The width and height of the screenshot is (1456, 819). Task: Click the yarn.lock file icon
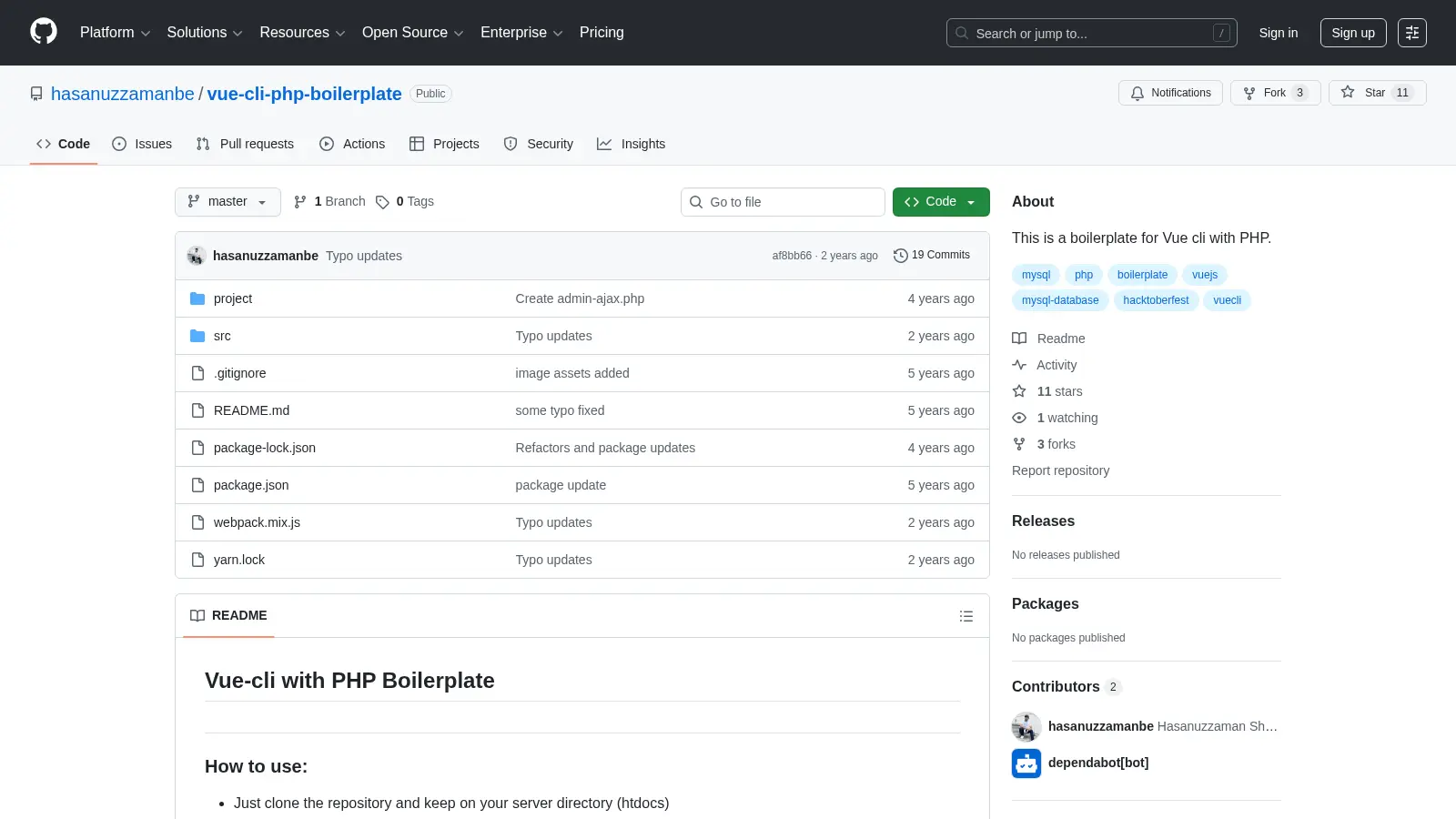point(197,560)
